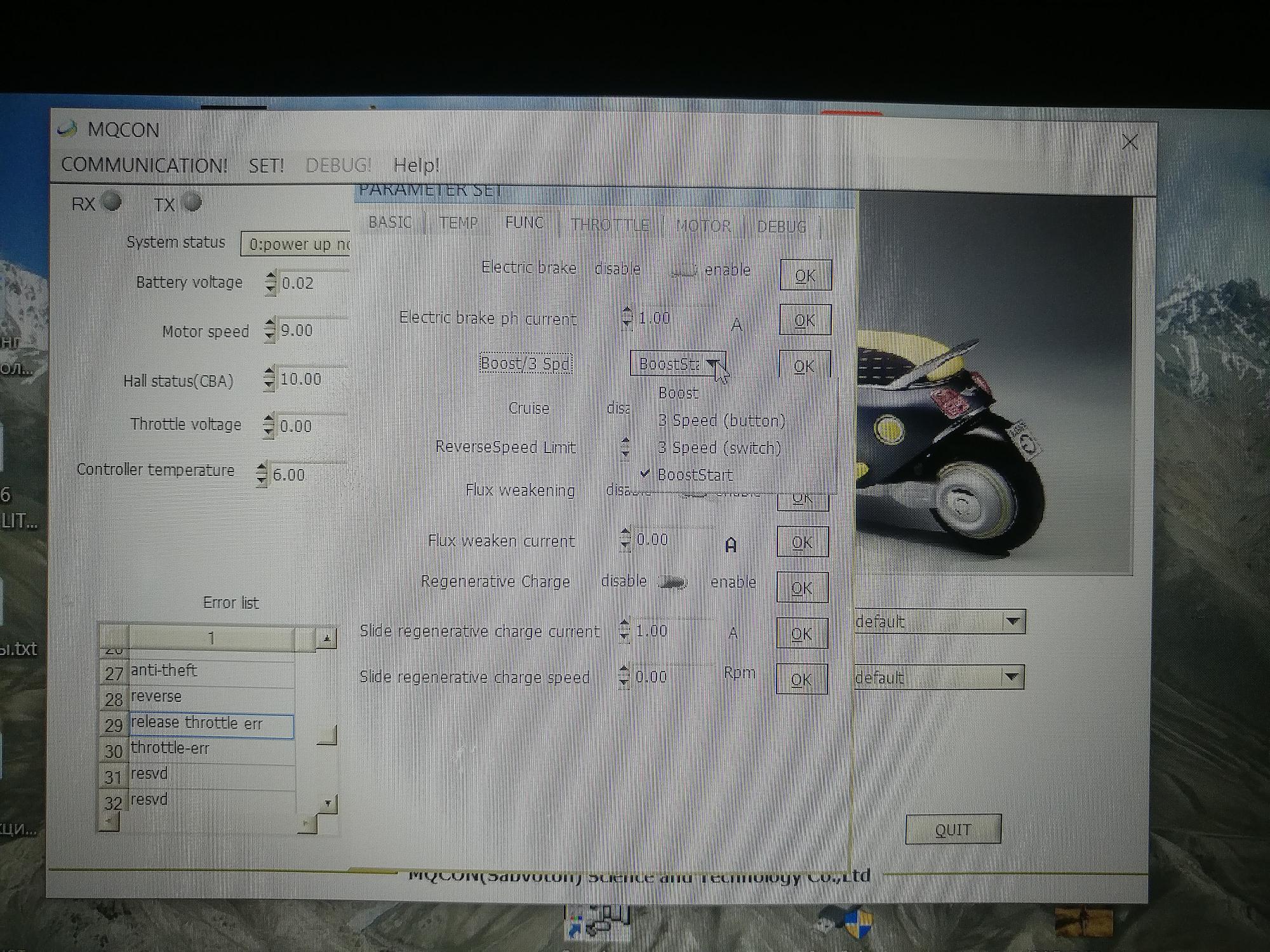Open the COMMUNICATION! menu
Viewport: 1270px width, 952px height.
click(144, 165)
